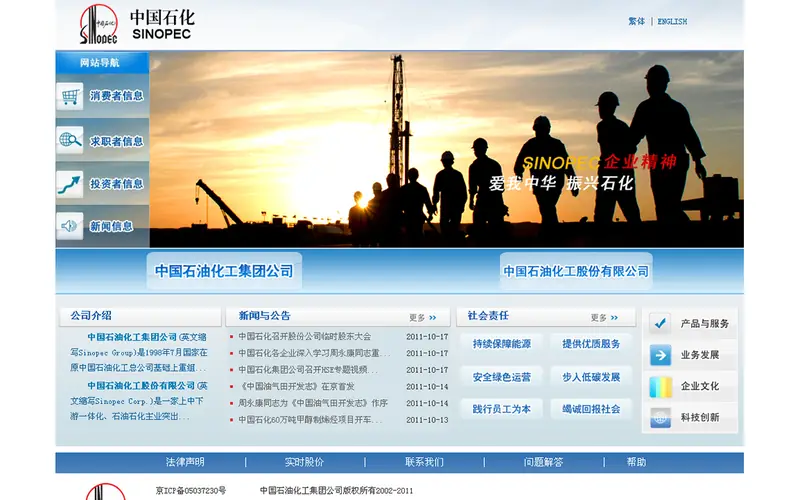
Task: Open 法律声明 in the footer bar
Action: click(185, 462)
